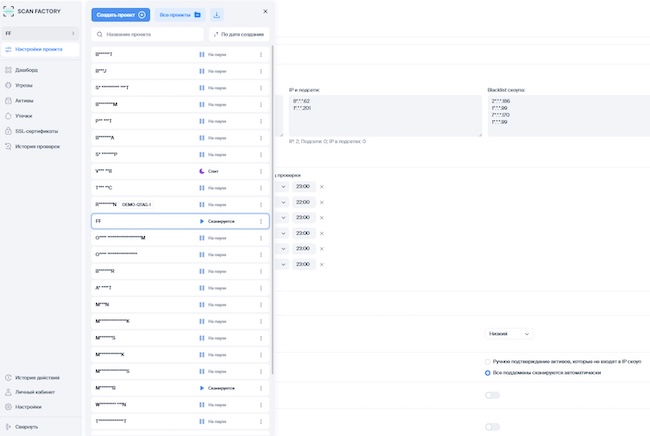Collapse sidebar with Свернуть

[27, 427]
